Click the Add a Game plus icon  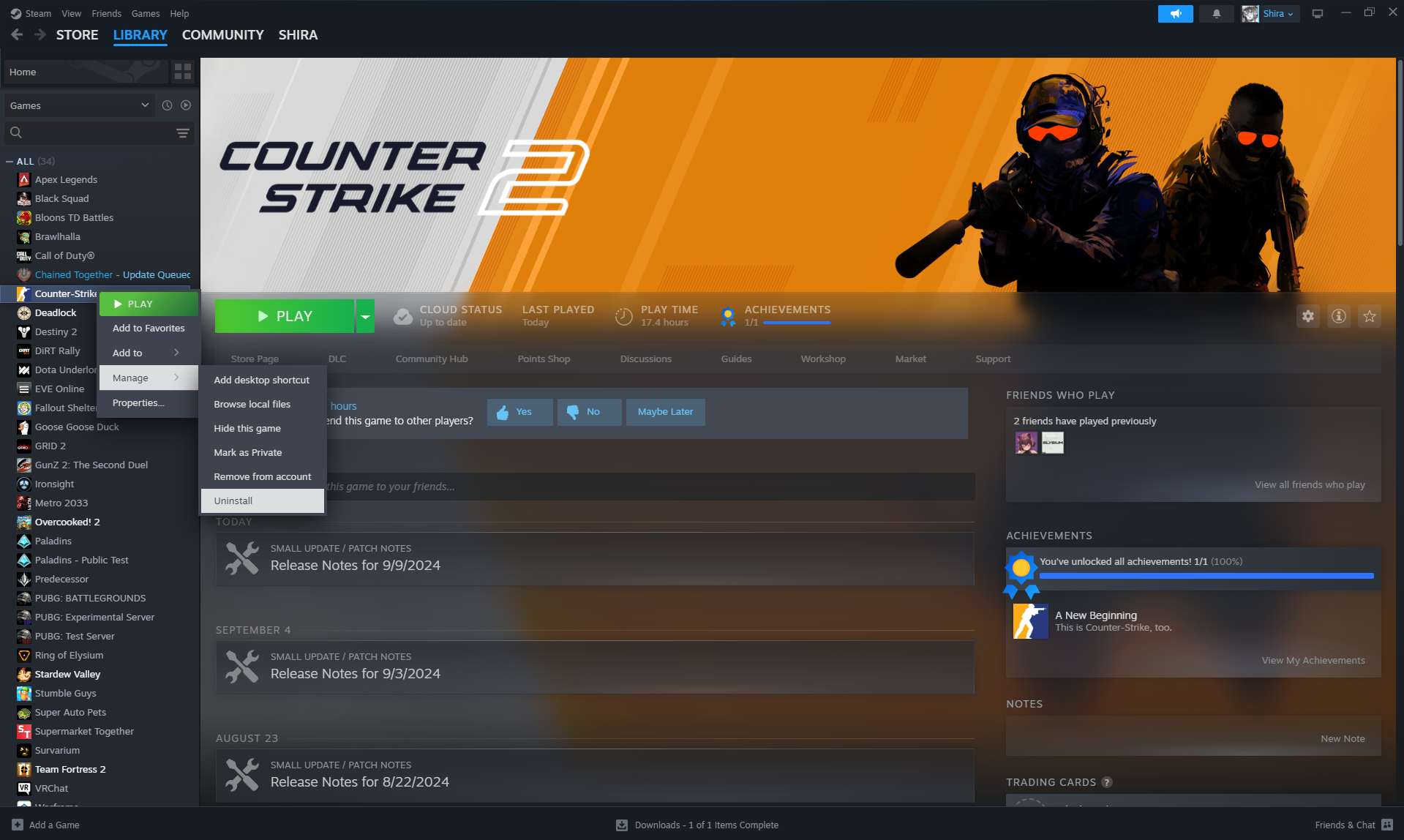coord(18,825)
